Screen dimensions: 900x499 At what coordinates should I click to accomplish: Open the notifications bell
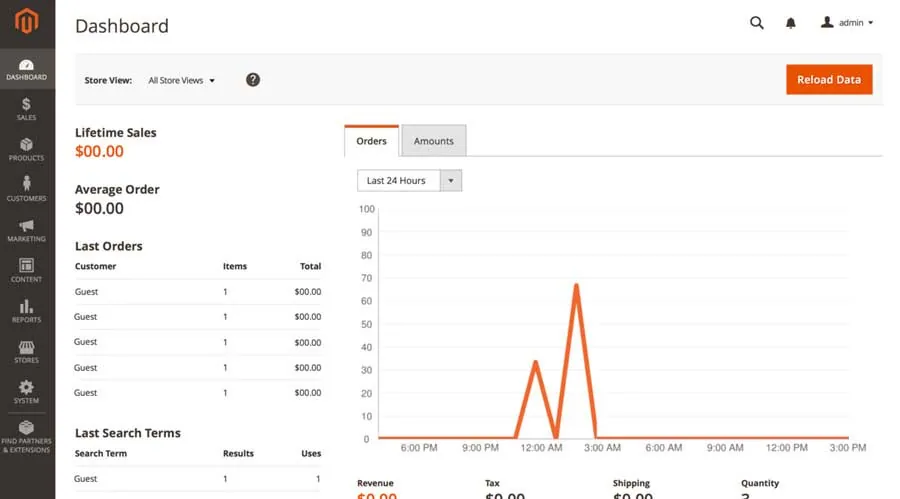pyautogui.click(x=790, y=23)
